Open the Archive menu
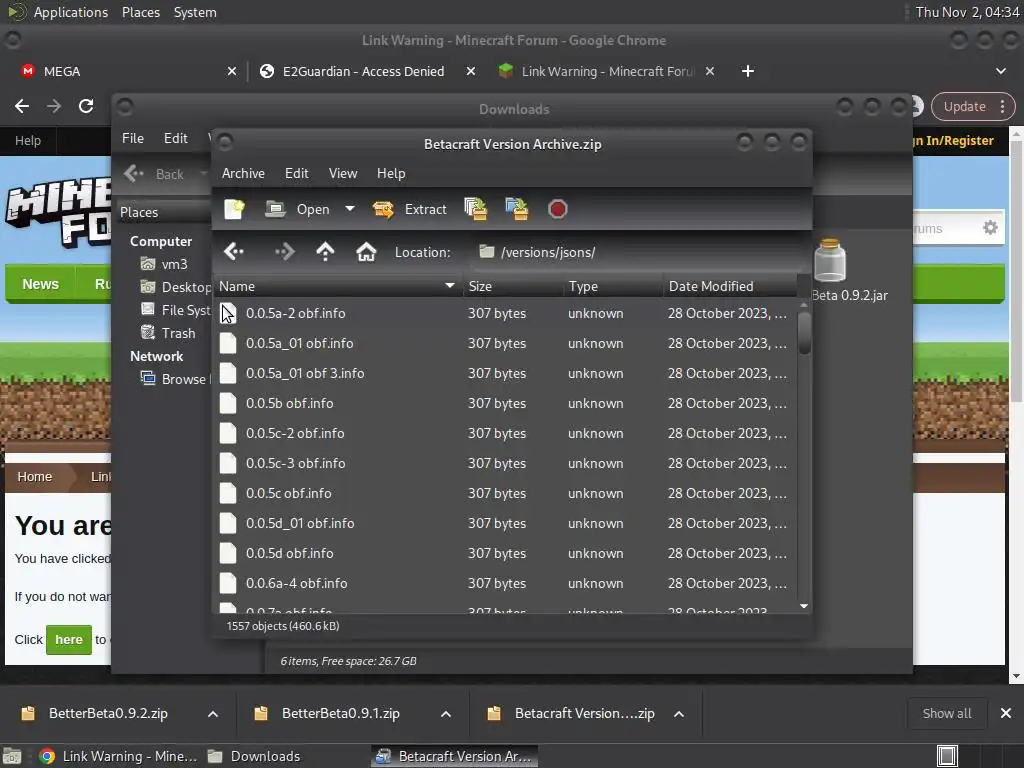Image resolution: width=1024 pixels, height=768 pixels. tap(243, 173)
